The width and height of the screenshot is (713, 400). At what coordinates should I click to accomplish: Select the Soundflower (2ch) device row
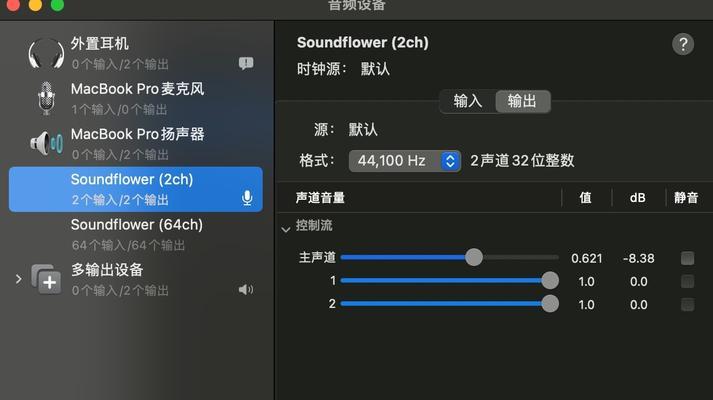136,189
